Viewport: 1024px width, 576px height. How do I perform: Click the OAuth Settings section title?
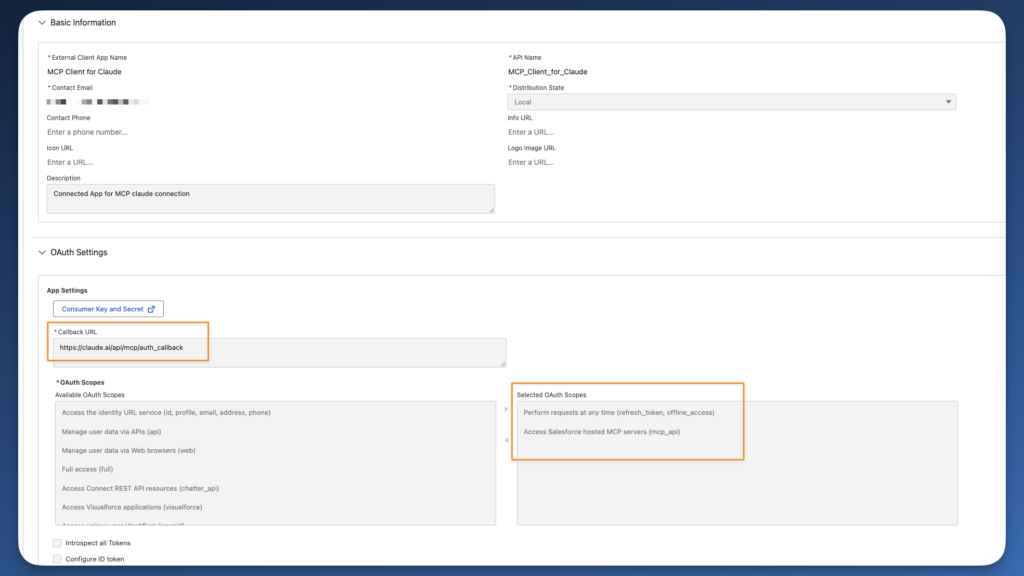(x=79, y=253)
